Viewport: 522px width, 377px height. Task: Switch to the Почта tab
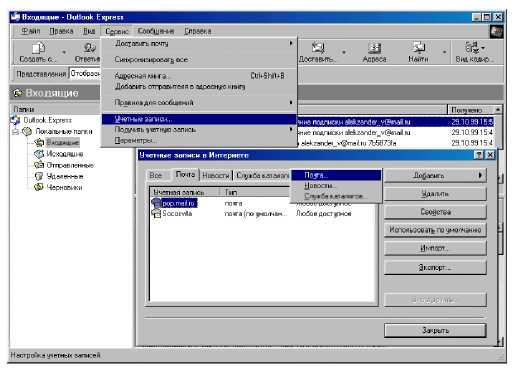point(185,174)
